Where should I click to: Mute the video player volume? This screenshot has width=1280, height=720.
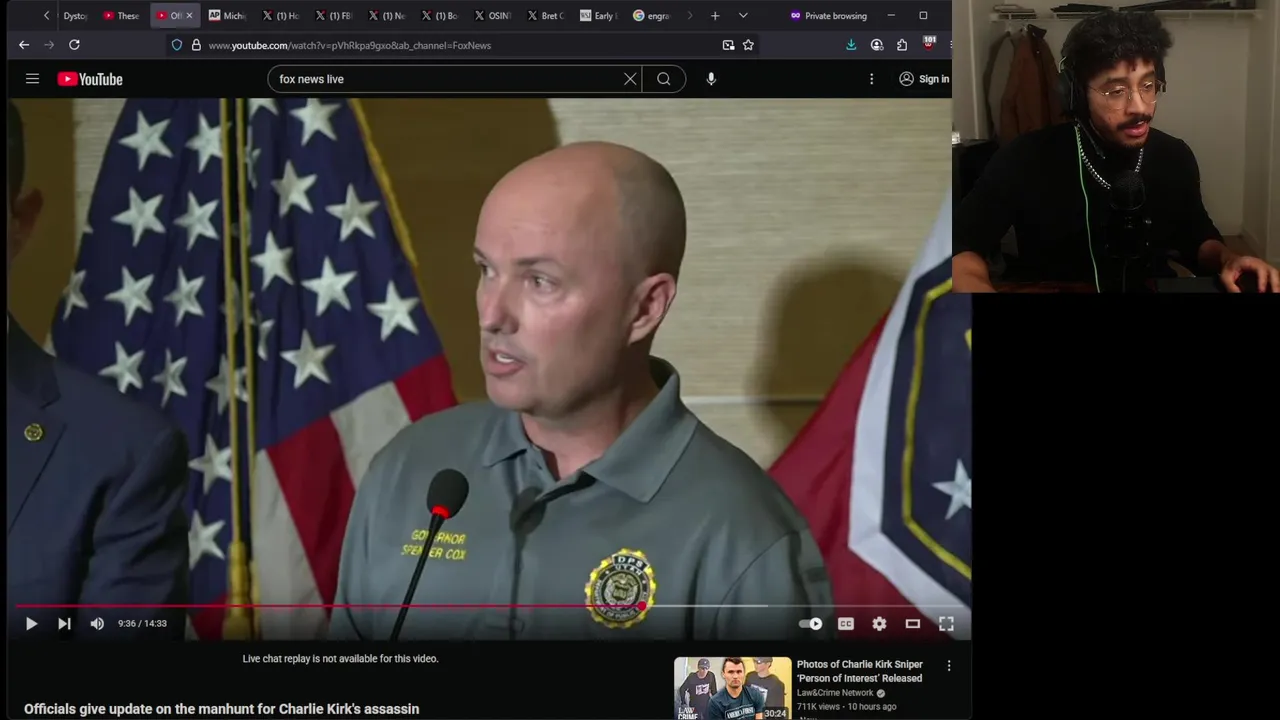(x=97, y=624)
